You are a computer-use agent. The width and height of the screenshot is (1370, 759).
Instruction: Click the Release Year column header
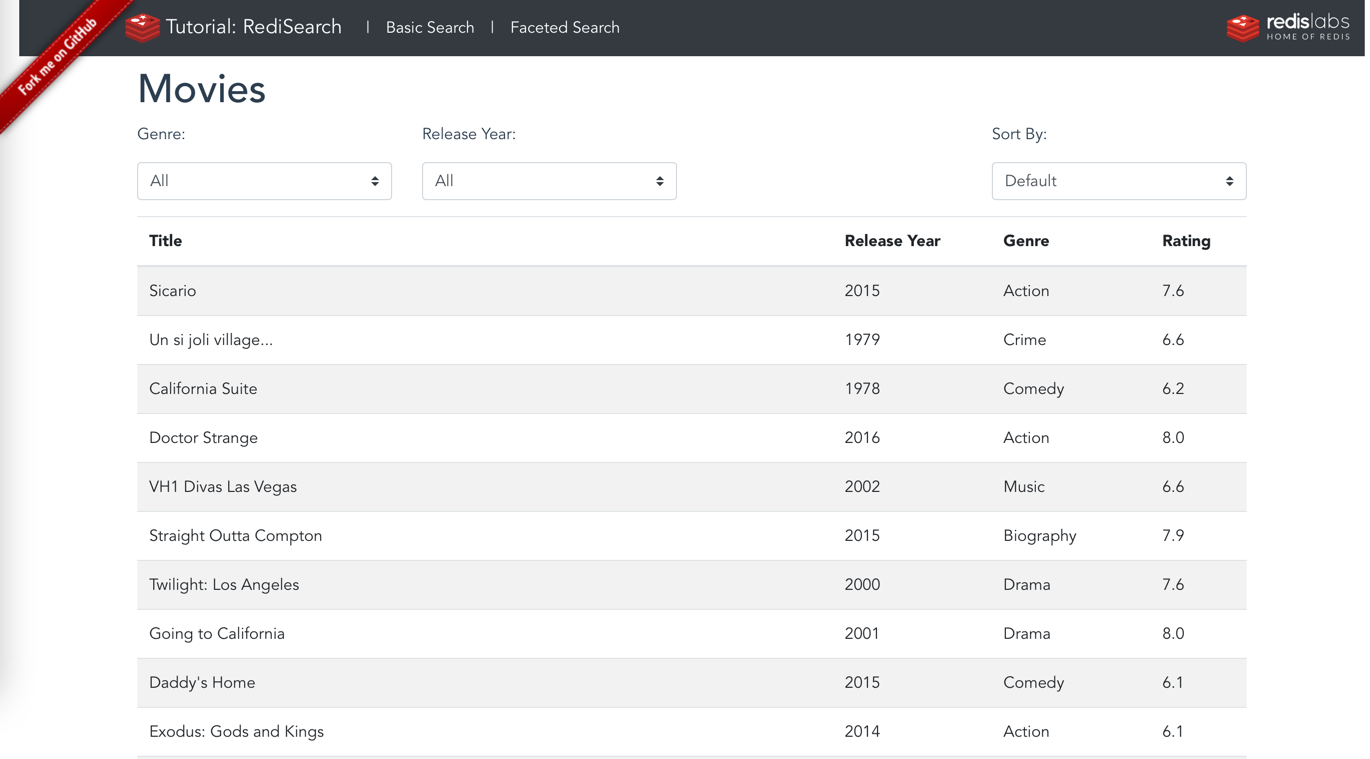tap(892, 241)
